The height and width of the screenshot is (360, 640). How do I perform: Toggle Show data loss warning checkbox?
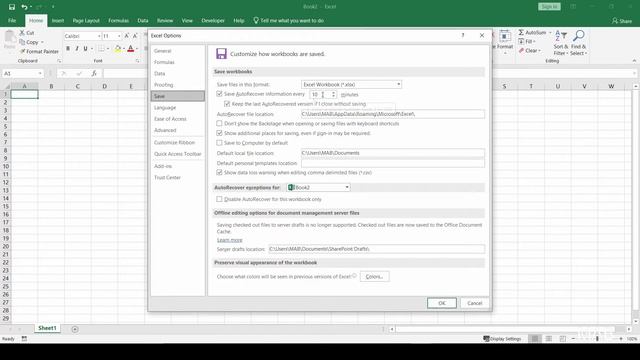(x=219, y=172)
